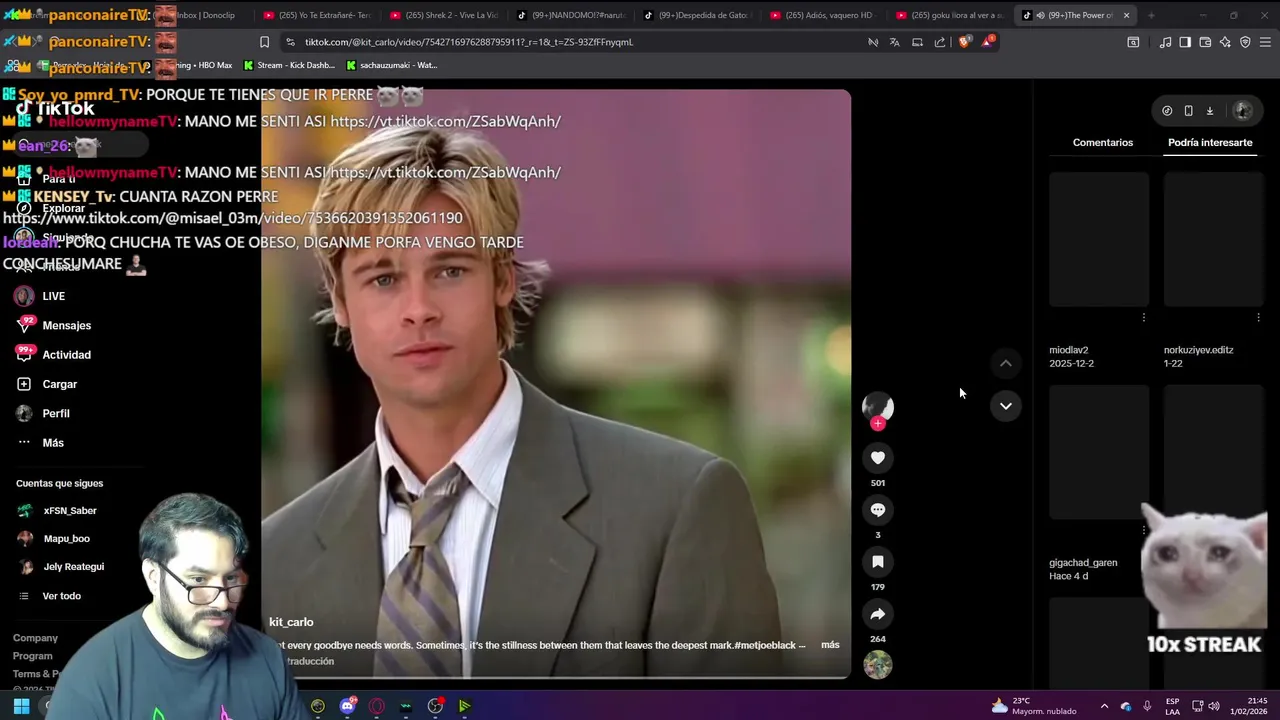Screen dimensions: 1280x720
Task: Open Discord from the Windows taskbar
Action: pos(347,706)
